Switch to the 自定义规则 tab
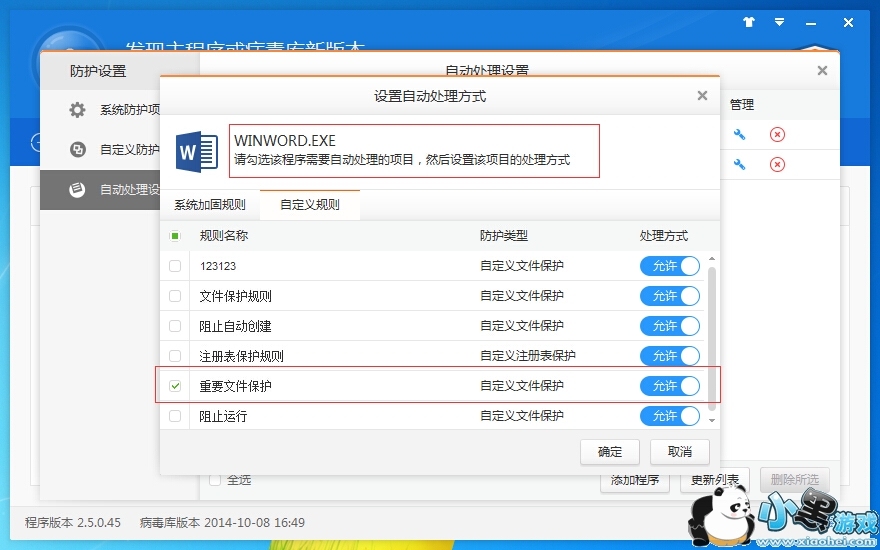Viewport: 880px width, 550px height. pyautogui.click(x=310, y=205)
